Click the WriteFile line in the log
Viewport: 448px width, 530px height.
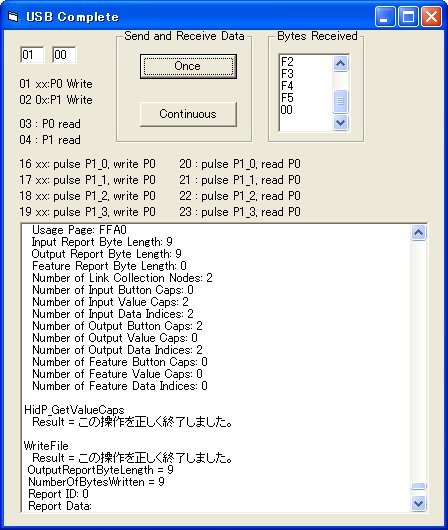pyautogui.click(x=46, y=446)
